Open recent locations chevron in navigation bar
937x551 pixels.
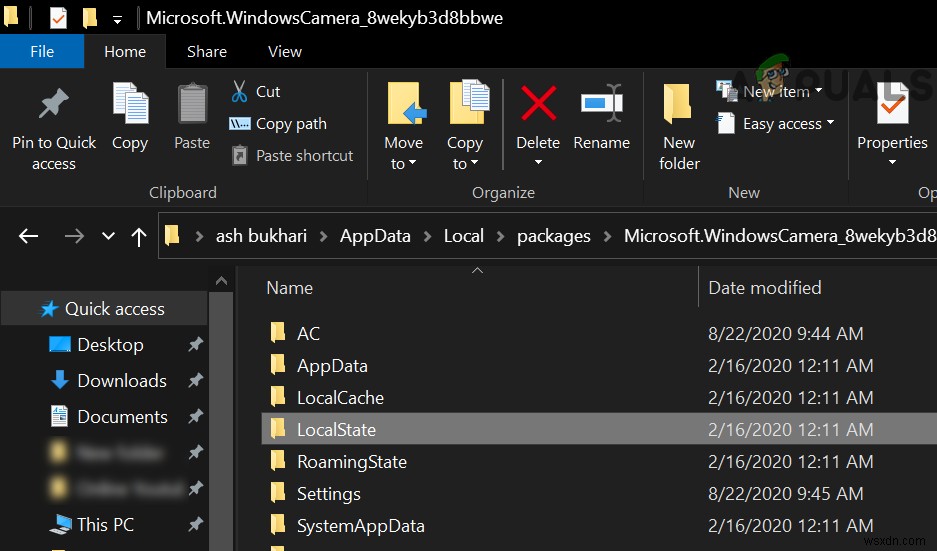point(108,237)
